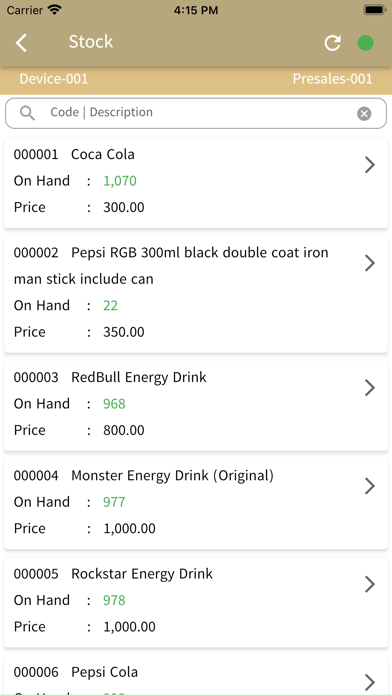Open Rockstar Energy Drink using its chevron

click(x=369, y=584)
